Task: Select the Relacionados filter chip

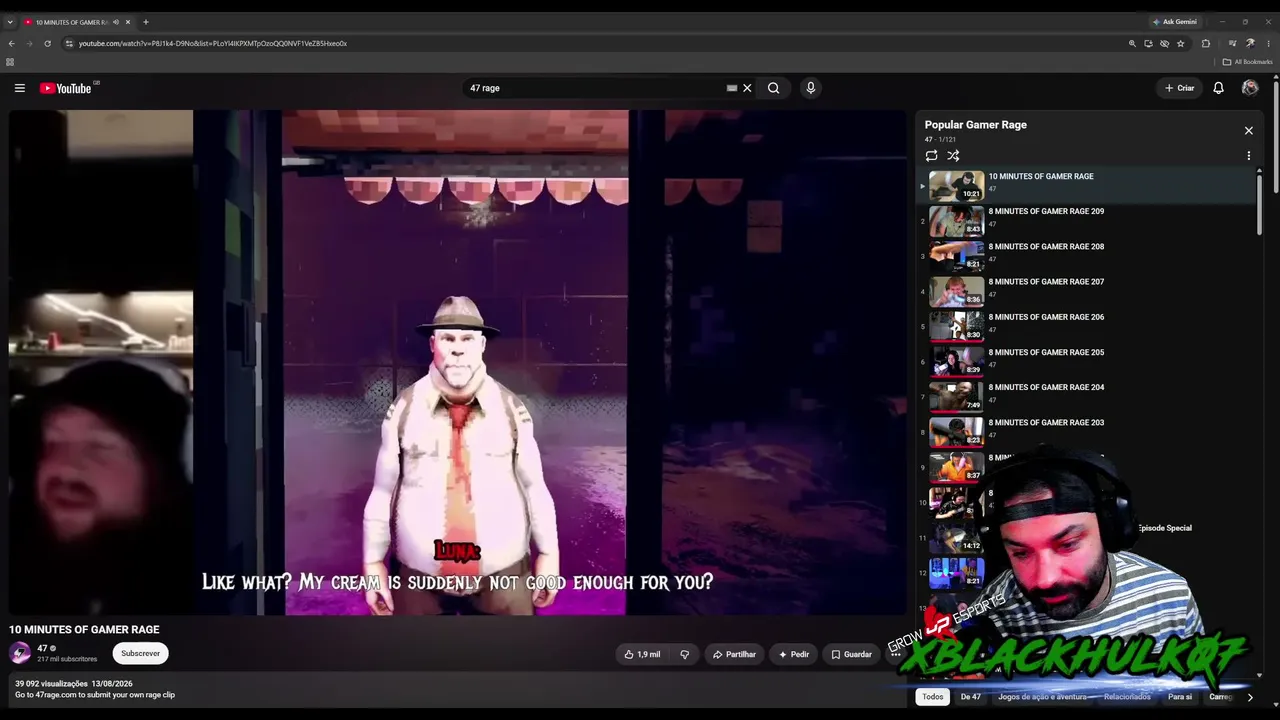Action: pos(1127,697)
